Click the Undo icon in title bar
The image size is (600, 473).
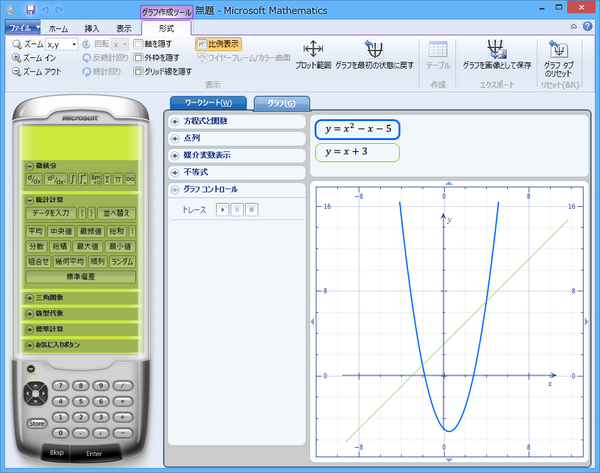(45, 10)
